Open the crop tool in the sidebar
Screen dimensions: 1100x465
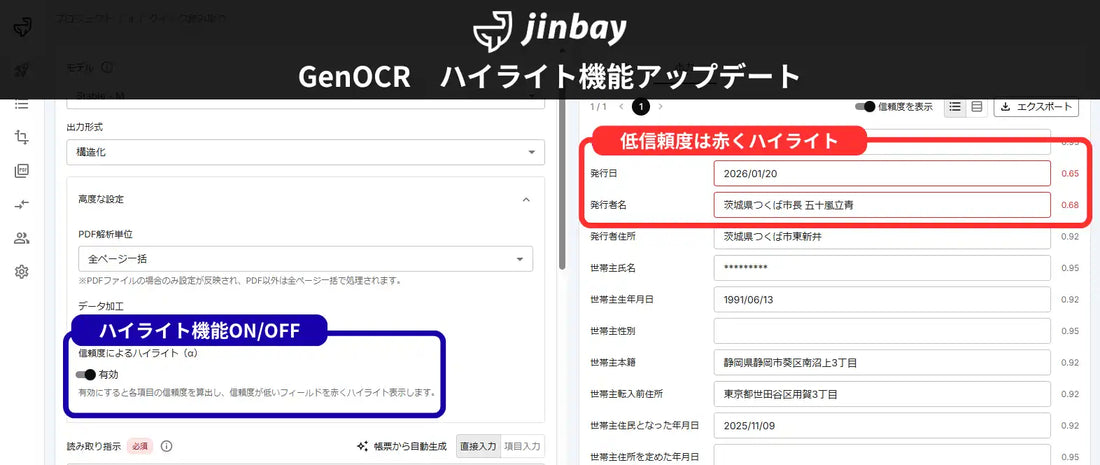[x=22, y=137]
